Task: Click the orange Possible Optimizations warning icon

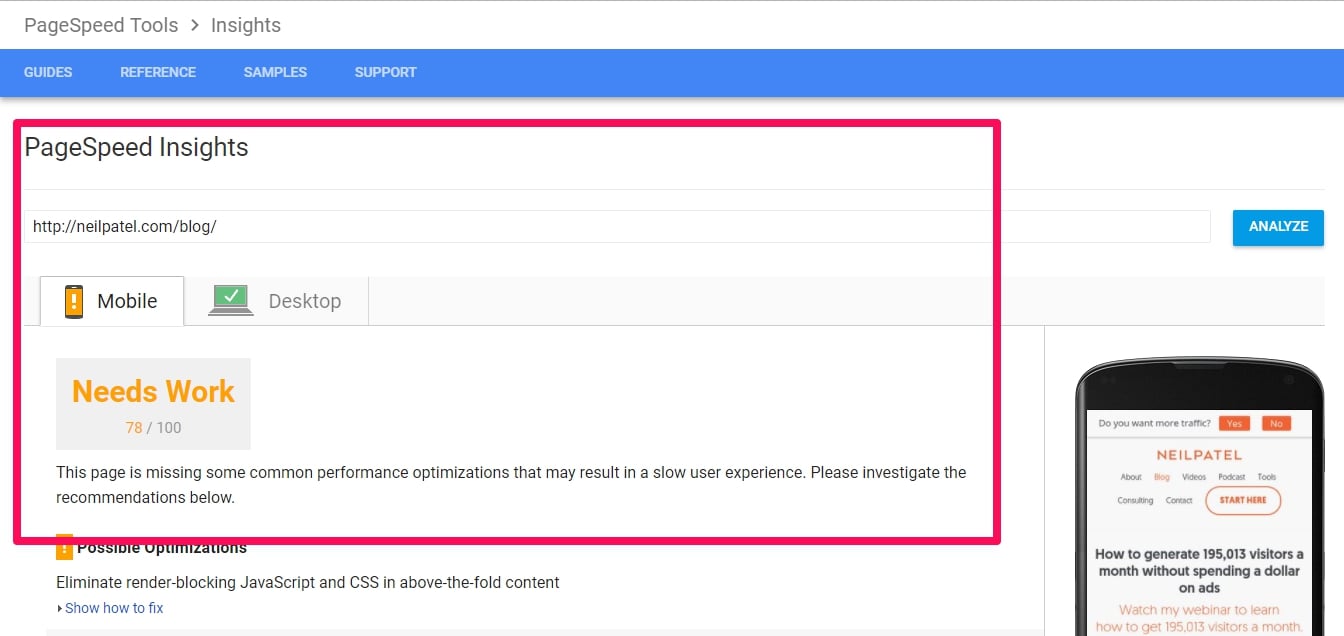Action: click(64, 547)
